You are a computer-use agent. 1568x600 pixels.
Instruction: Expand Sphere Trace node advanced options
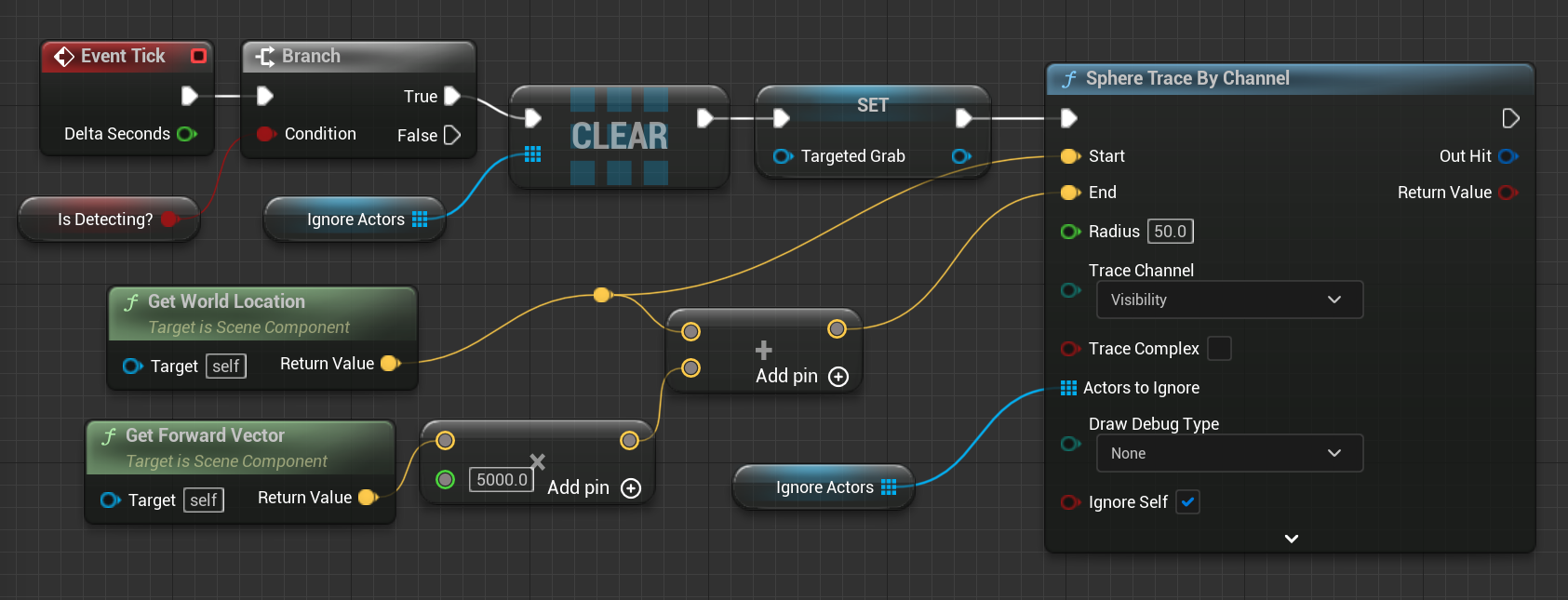(x=1292, y=539)
